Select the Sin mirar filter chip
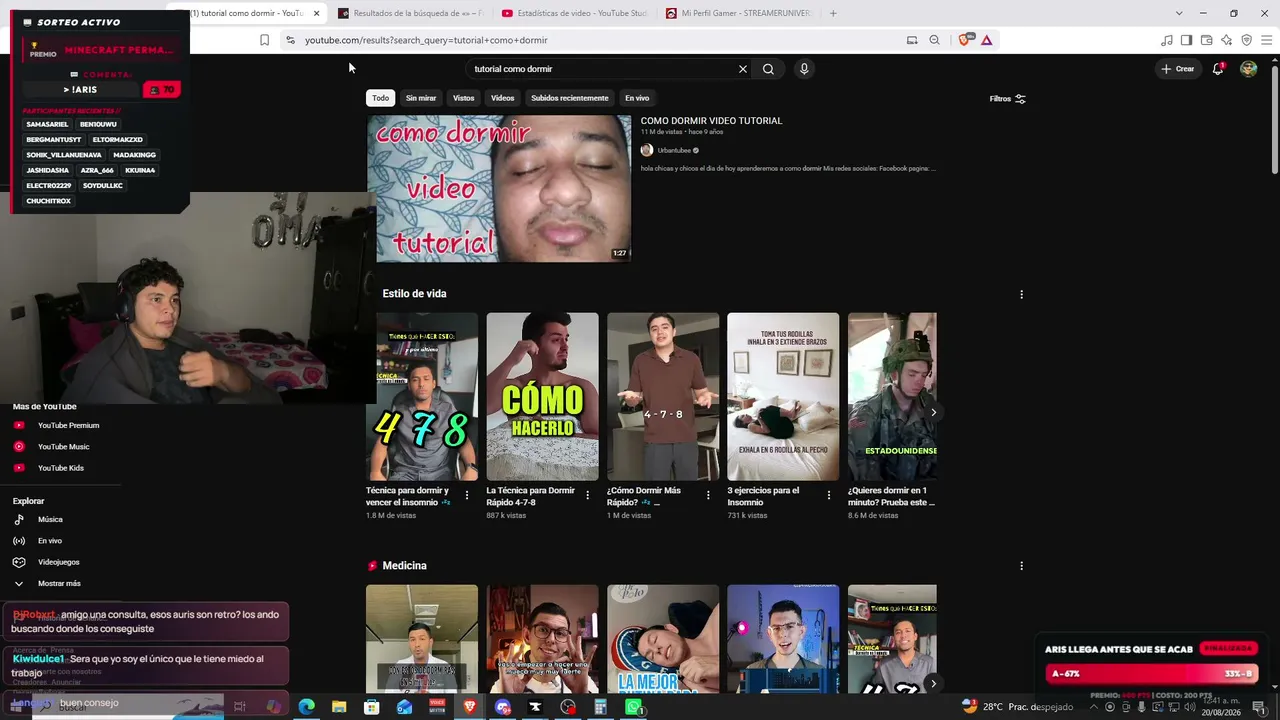This screenshot has height=720, width=1280. coord(421,98)
